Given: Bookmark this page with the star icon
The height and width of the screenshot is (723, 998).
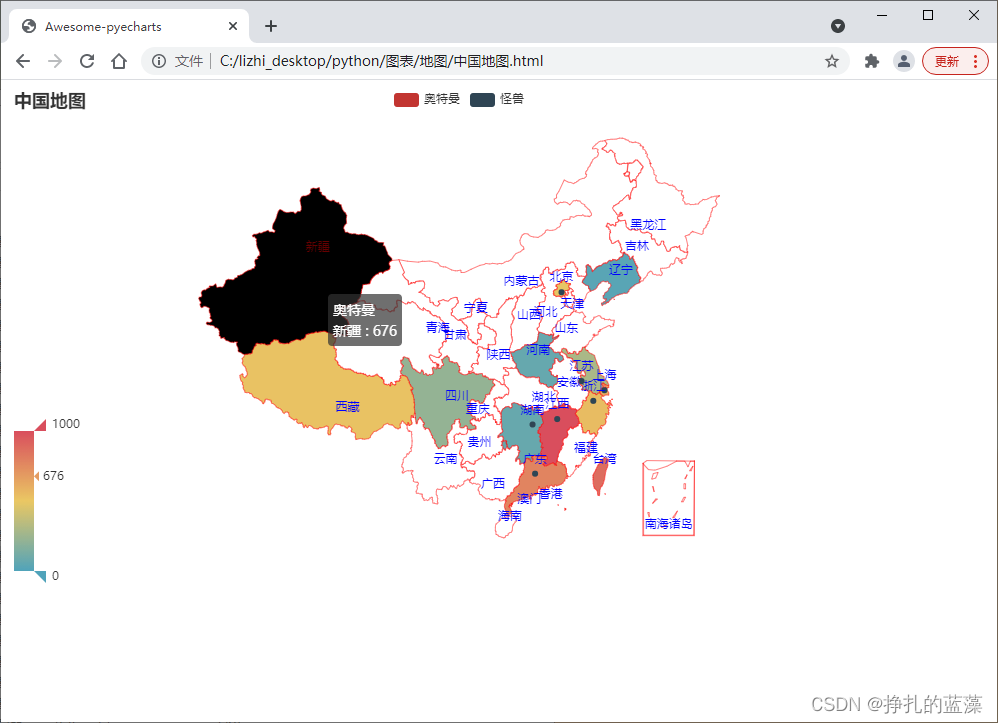Looking at the screenshot, I should [831, 61].
